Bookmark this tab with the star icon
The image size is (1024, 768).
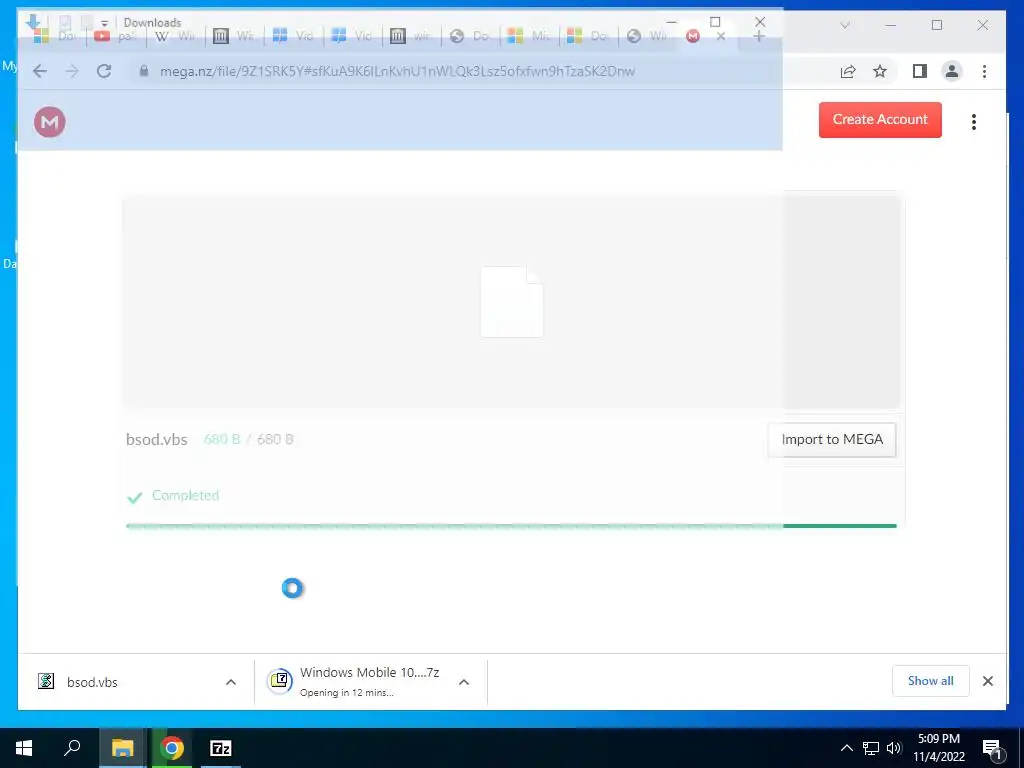(x=880, y=71)
